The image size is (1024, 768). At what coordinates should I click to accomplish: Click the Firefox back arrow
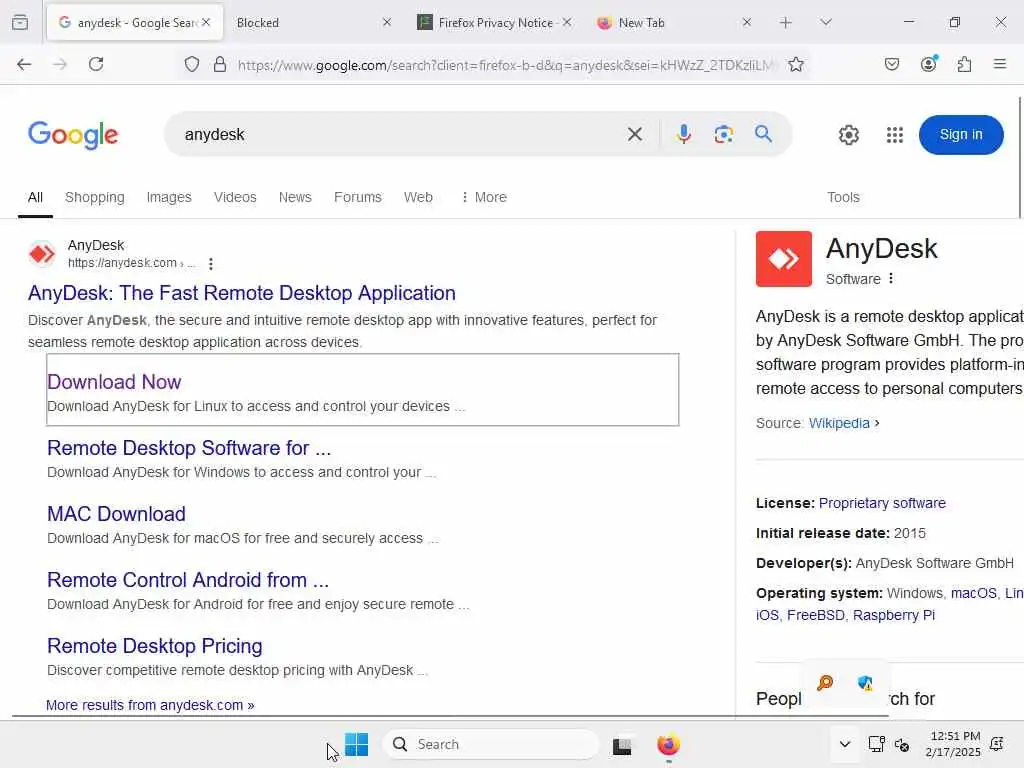pos(24,64)
